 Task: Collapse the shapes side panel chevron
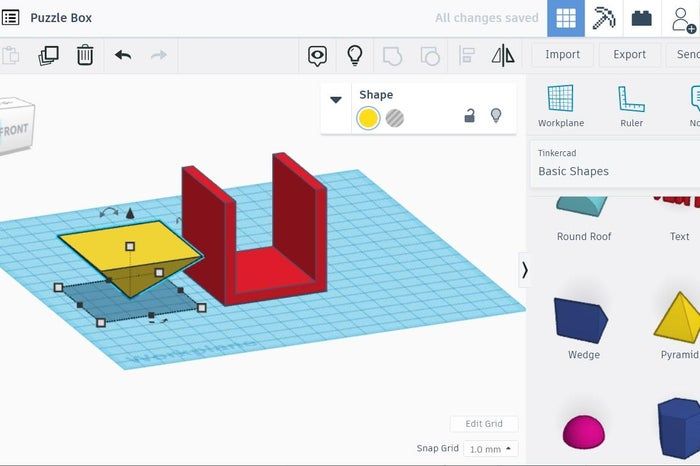point(525,270)
